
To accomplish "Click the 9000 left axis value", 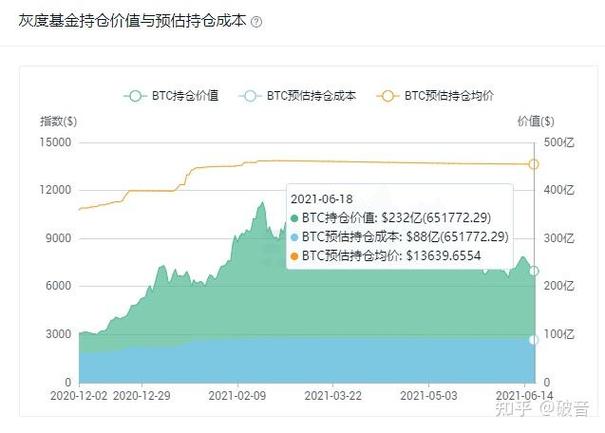I will point(59,238).
